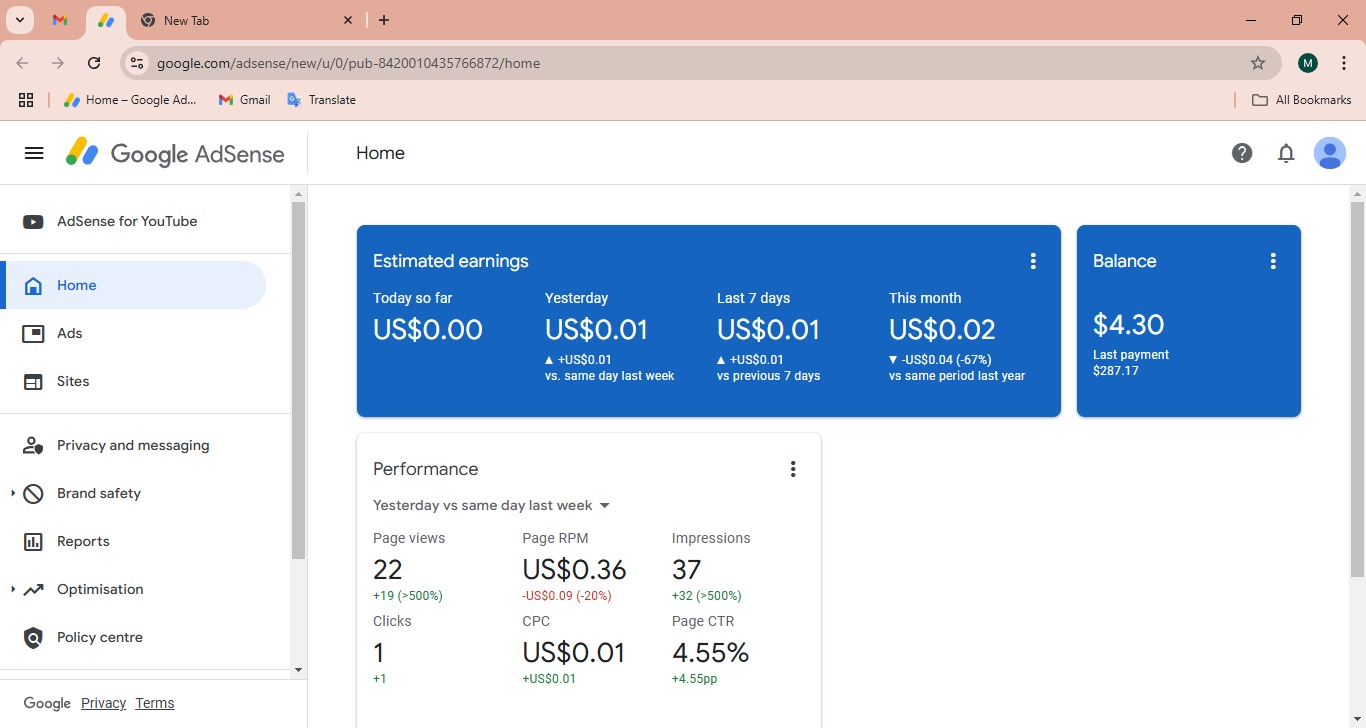
Task: Open the notifications bell
Action: [1286, 153]
